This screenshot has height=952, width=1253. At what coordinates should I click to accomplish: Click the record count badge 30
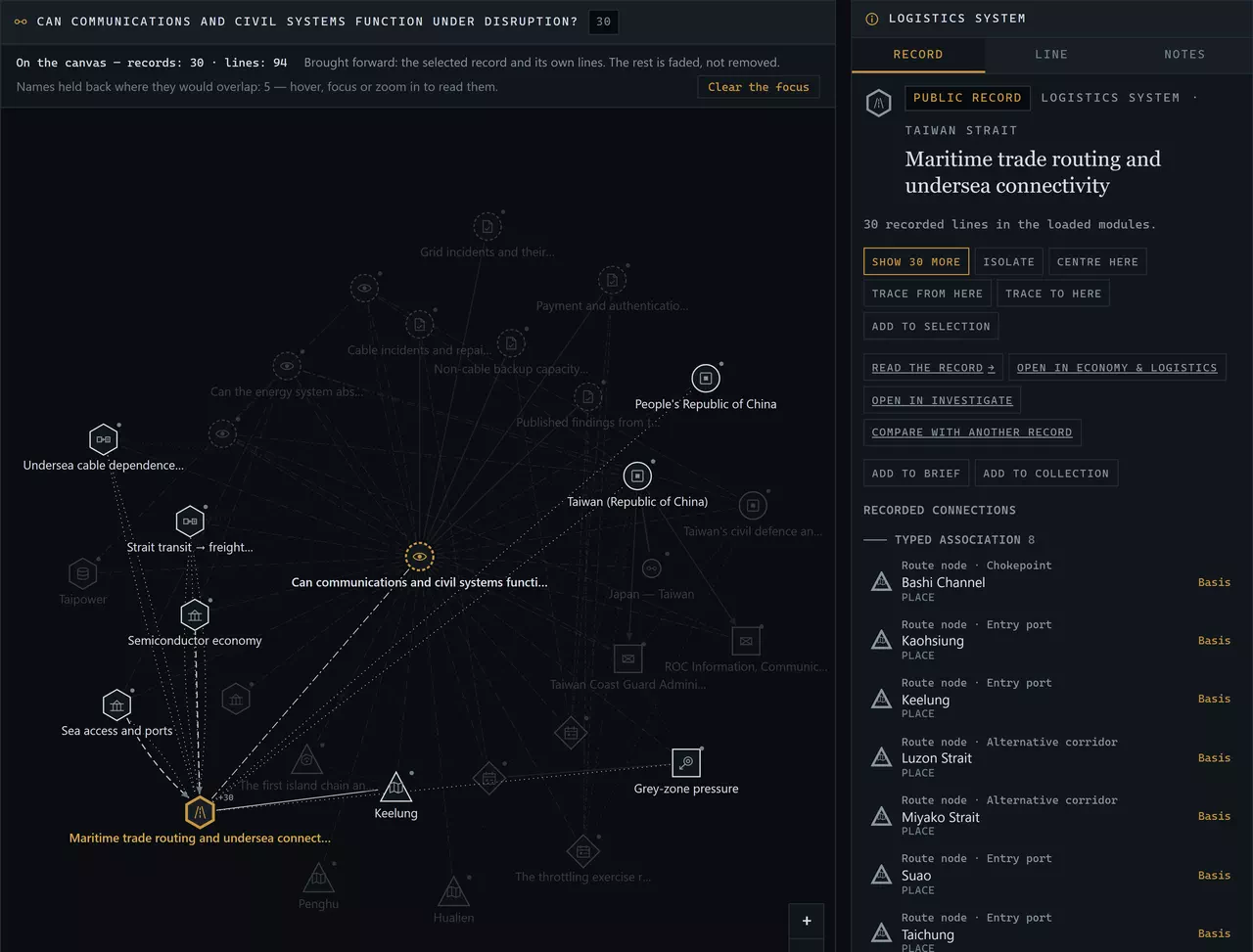[603, 22]
